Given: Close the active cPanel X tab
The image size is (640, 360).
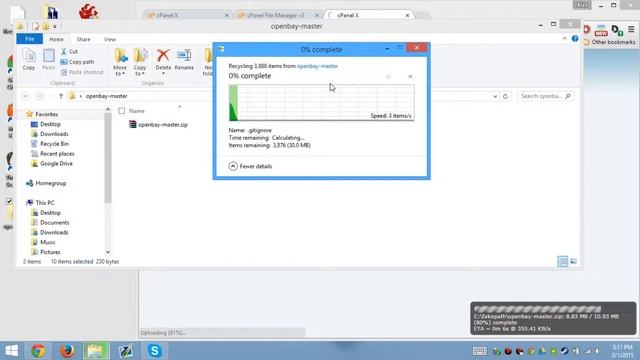Looking at the screenshot, I should pos(407,15).
